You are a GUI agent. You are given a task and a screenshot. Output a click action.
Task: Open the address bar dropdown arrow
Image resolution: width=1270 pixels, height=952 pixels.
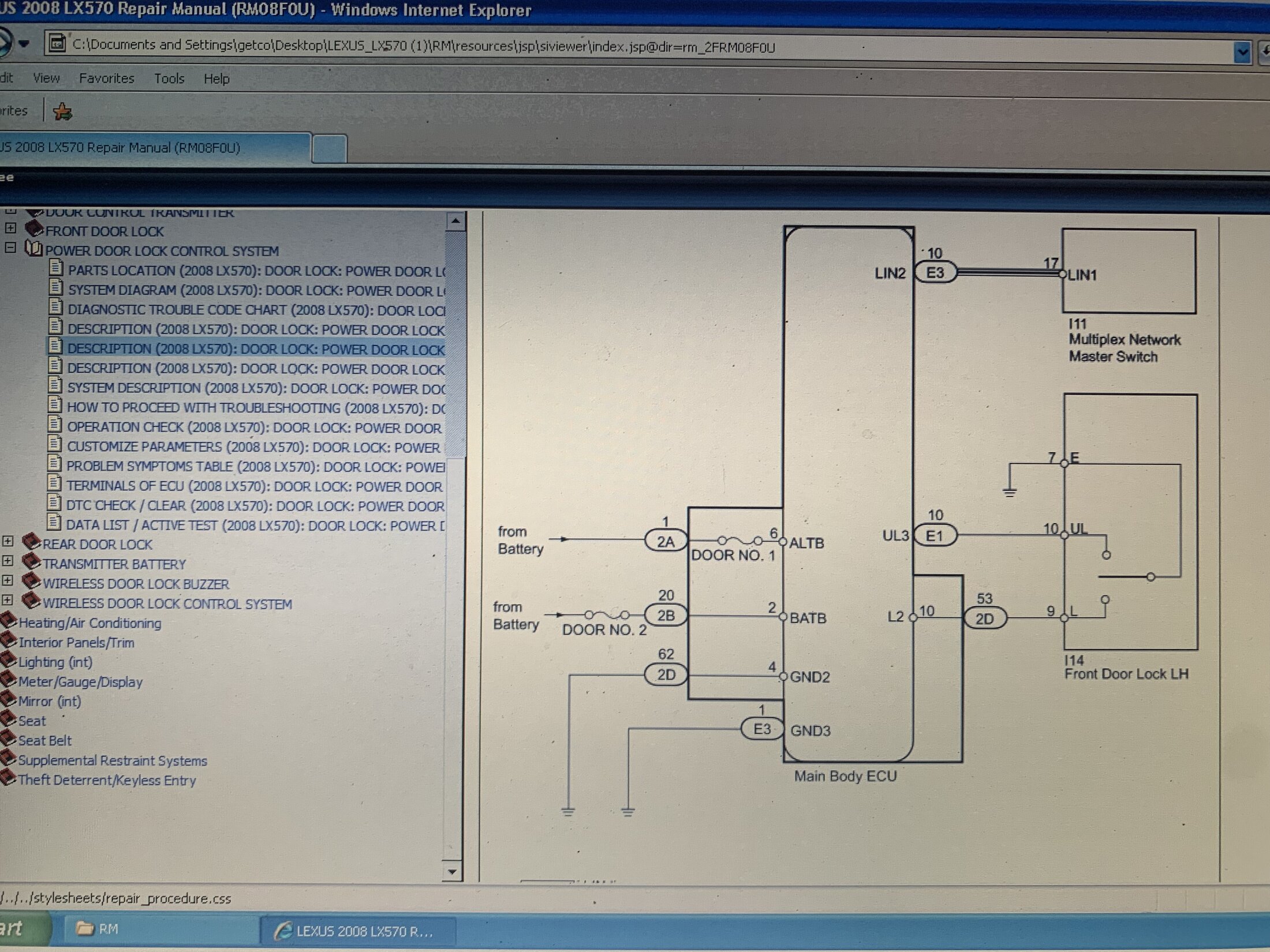[x=1242, y=53]
